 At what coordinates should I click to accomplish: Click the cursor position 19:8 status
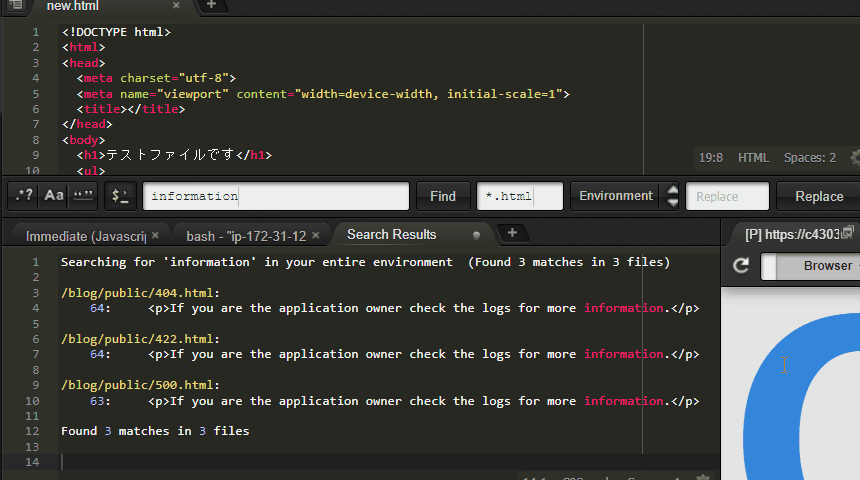point(711,158)
